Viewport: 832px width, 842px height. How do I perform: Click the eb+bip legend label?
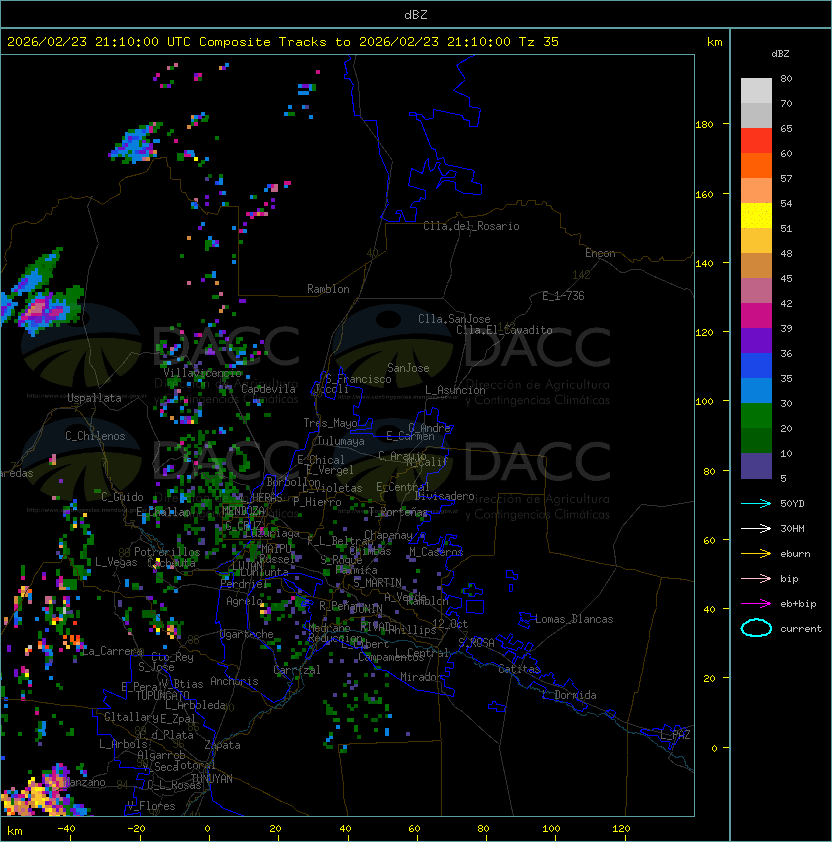click(x=798, y=604)
